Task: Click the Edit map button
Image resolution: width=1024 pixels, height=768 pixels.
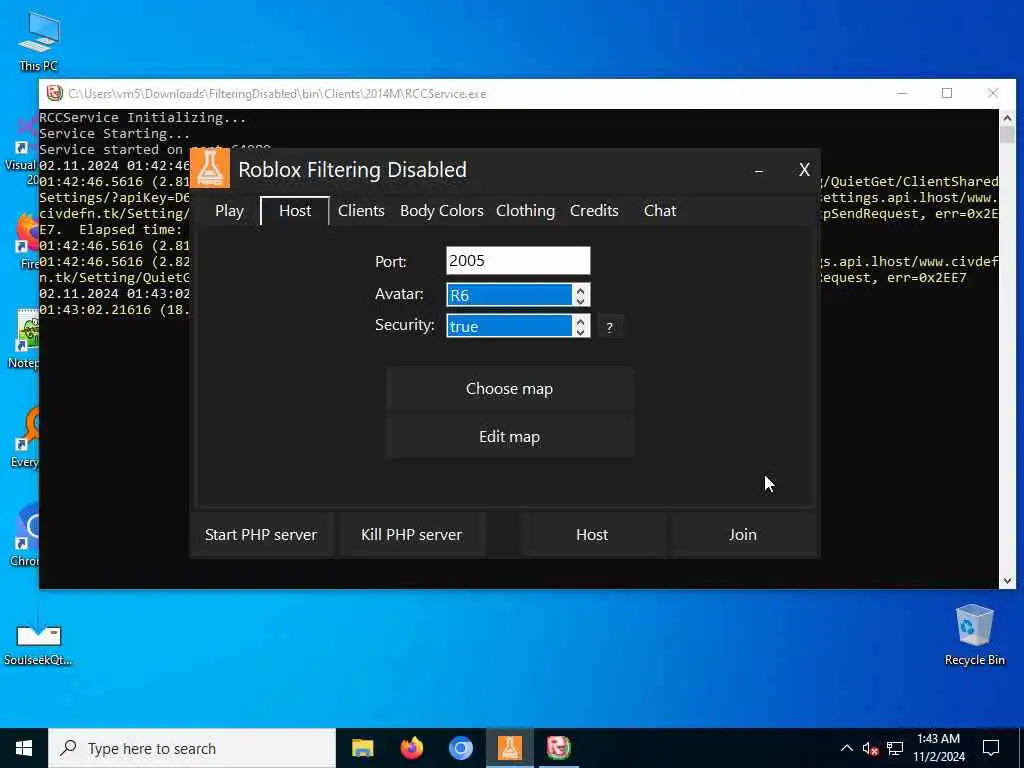Action: click(x=509, y=436)
